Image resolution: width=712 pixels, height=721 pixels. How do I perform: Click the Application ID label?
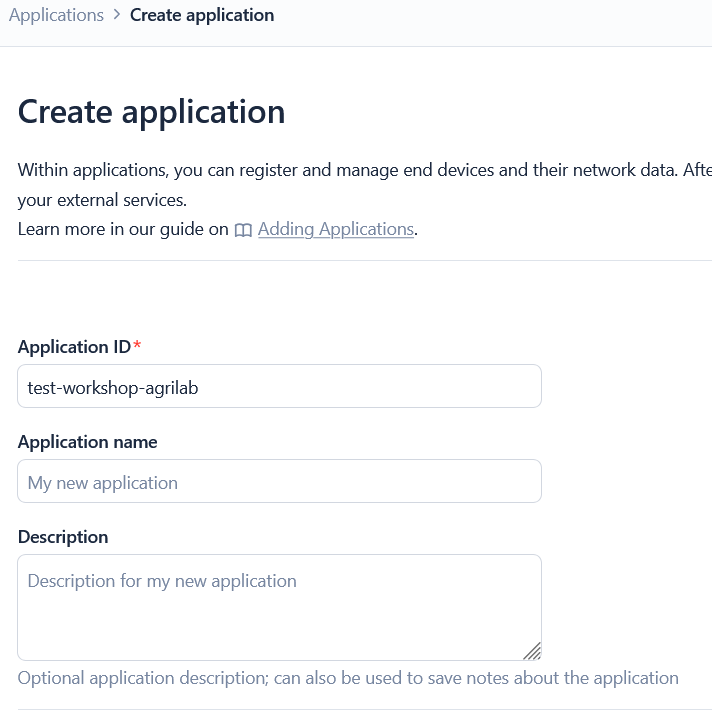click(x=74, y=347)
